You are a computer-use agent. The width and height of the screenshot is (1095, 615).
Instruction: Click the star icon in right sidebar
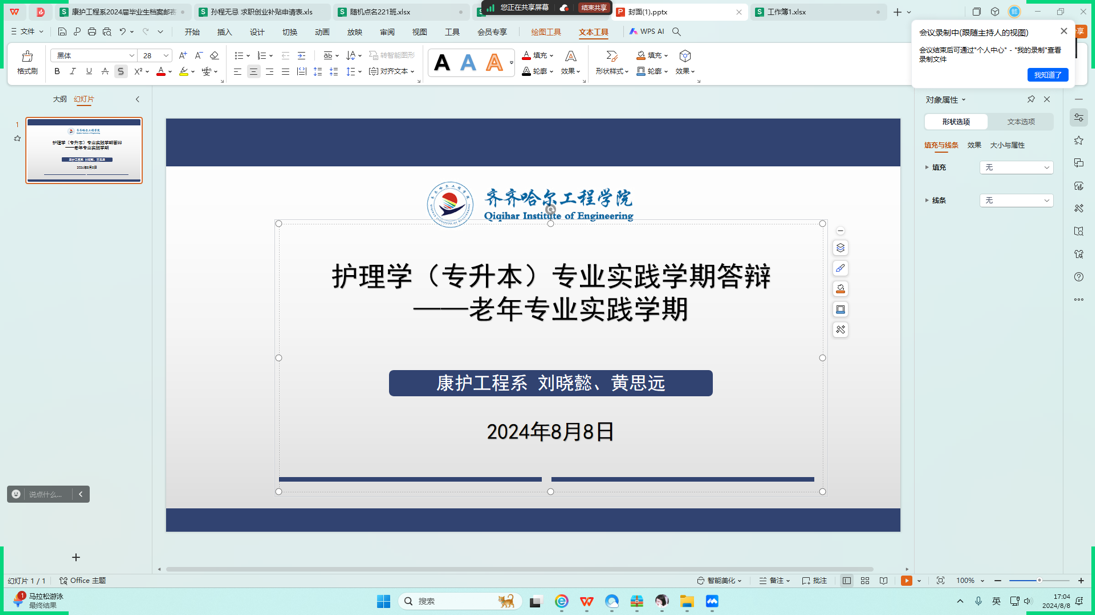pyautogui.click(x=1079, y=141)
